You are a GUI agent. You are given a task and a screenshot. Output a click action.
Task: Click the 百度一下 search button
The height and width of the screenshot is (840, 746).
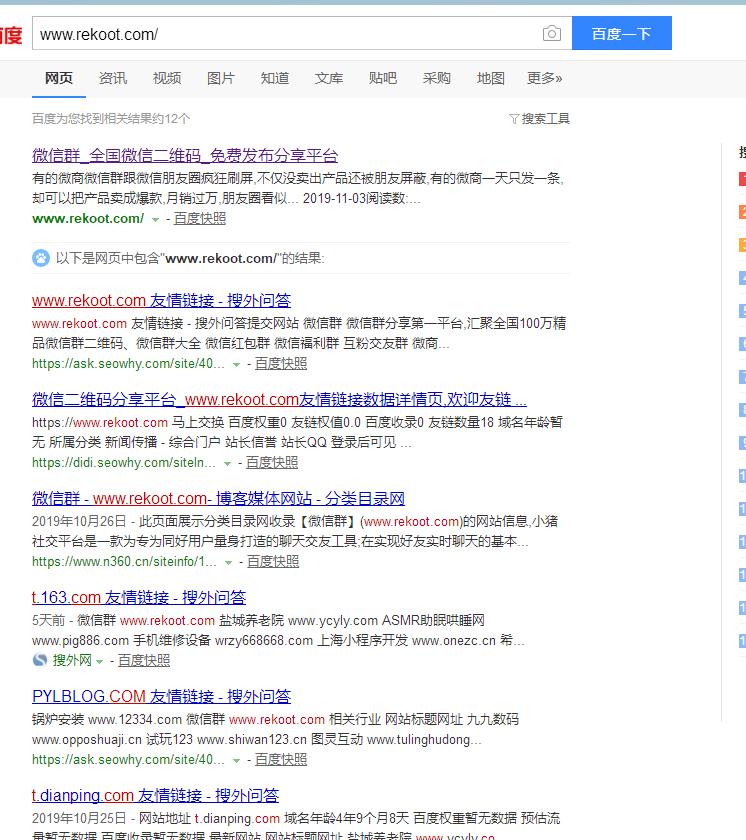pos(622,33)
